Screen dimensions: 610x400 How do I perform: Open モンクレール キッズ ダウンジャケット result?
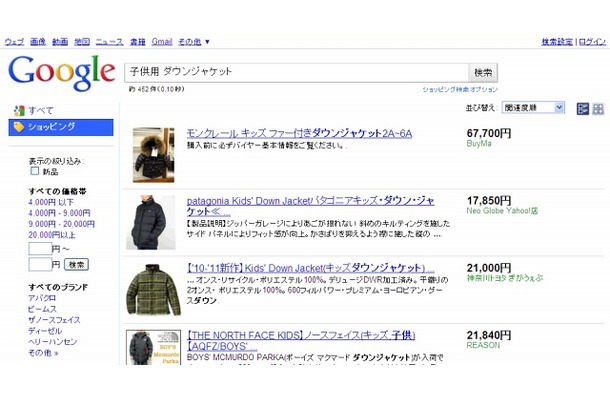(x=299, y=133)
